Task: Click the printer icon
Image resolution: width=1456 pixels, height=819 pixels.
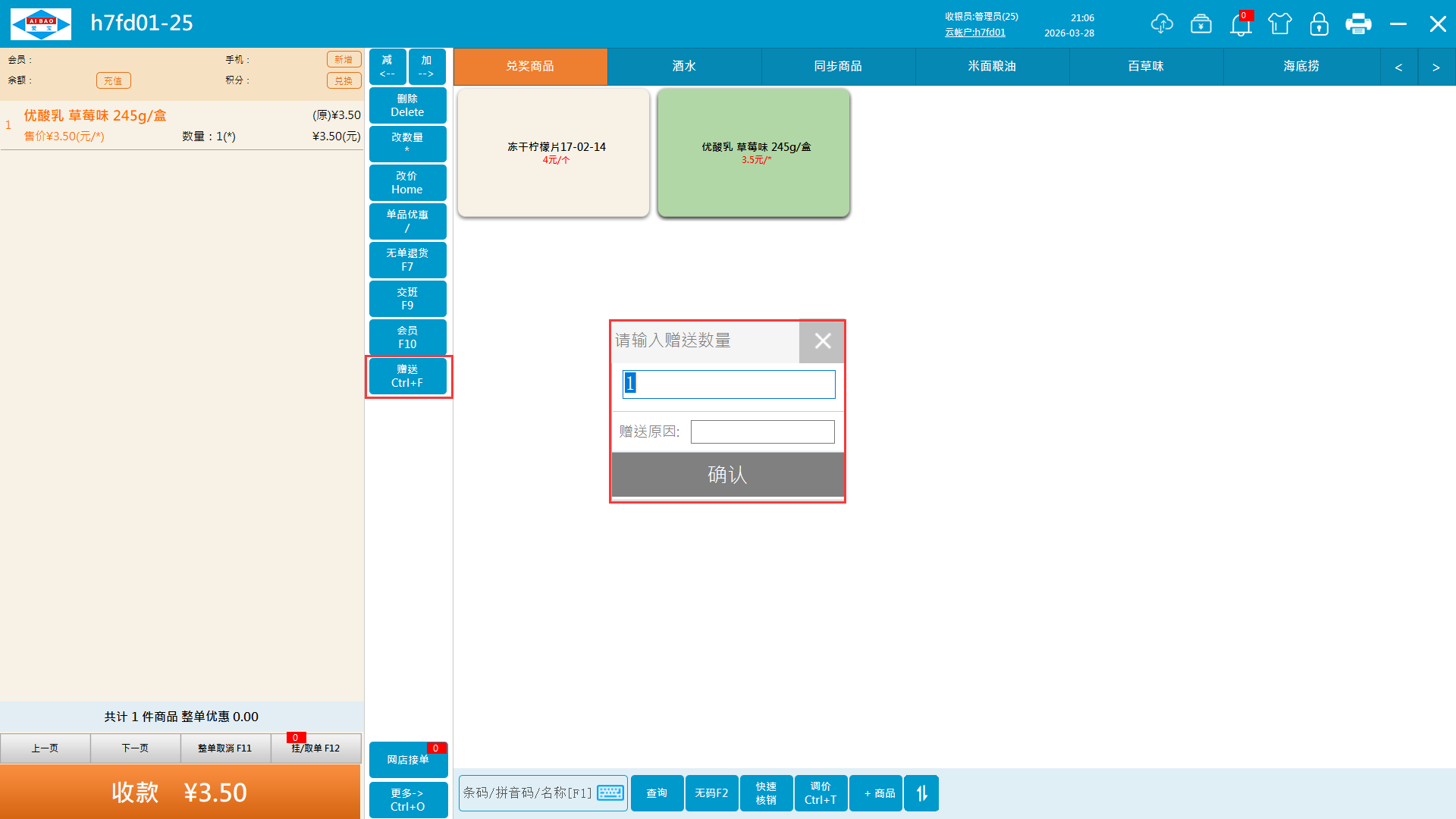Action: click(x=1358, y=24)
